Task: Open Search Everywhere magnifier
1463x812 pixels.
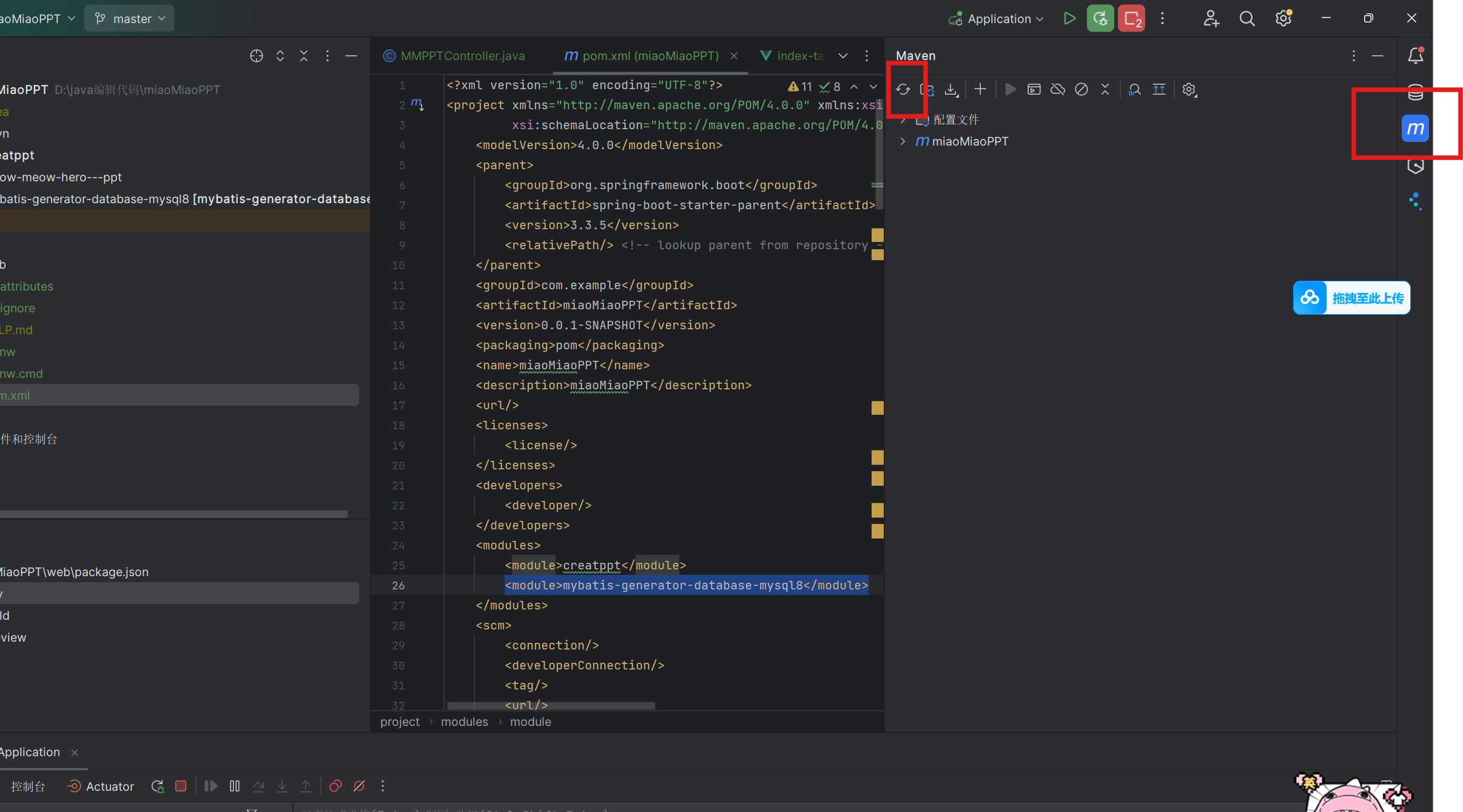Action: [1248, 18]
